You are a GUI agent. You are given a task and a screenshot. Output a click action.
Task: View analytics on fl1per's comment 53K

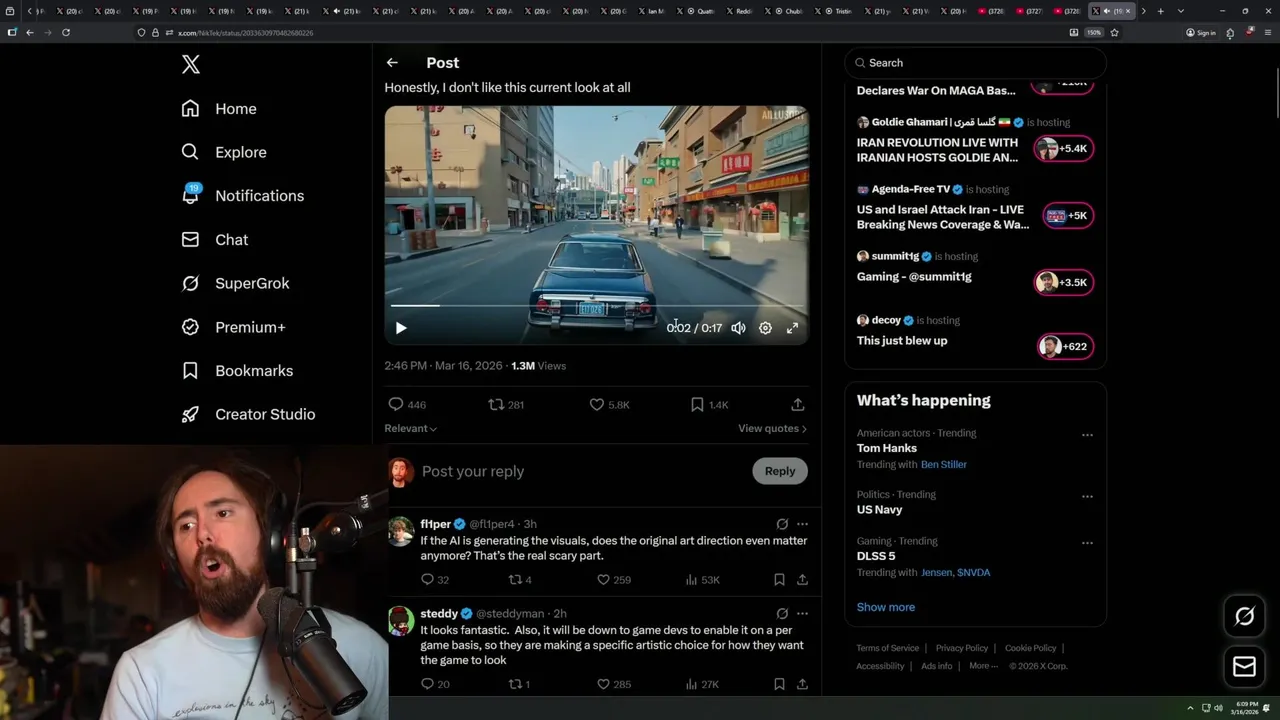point(702,580)
